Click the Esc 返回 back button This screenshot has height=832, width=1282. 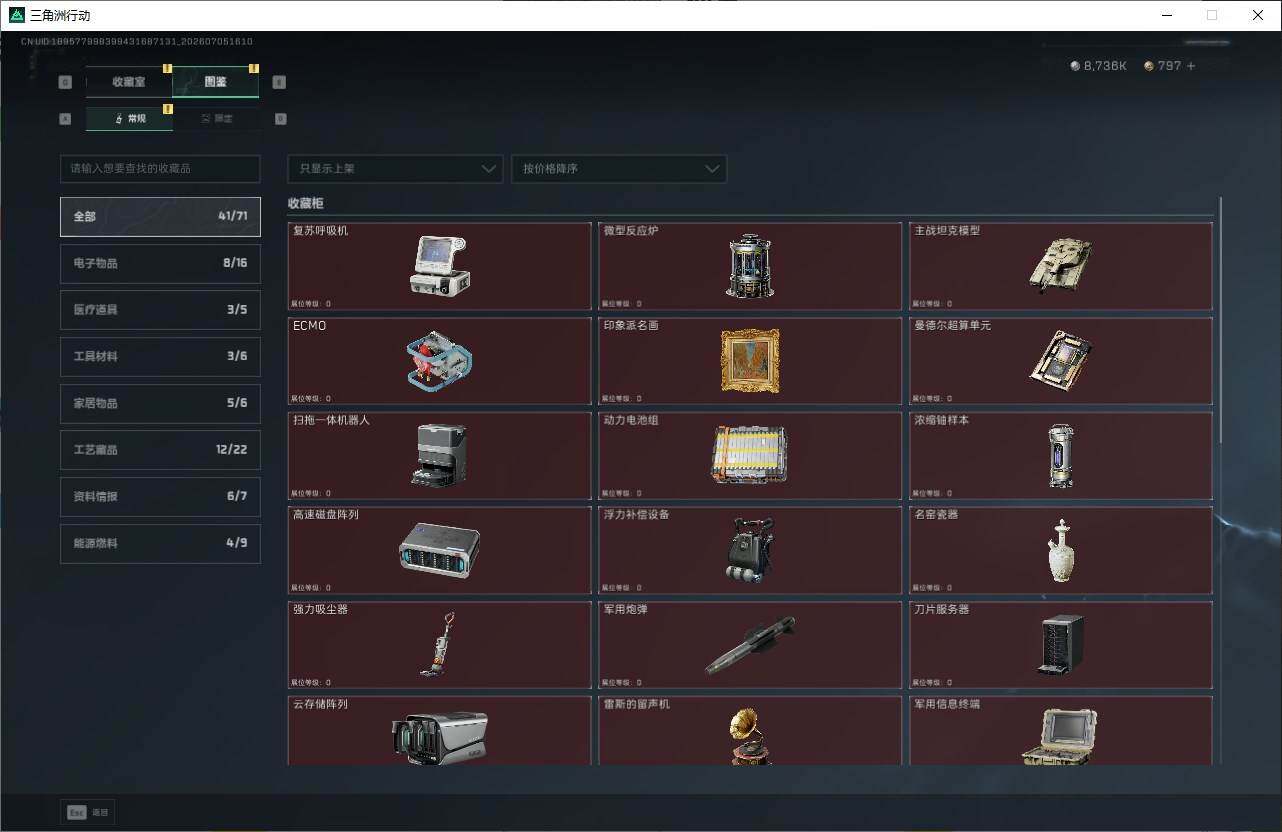click(88, 813)
